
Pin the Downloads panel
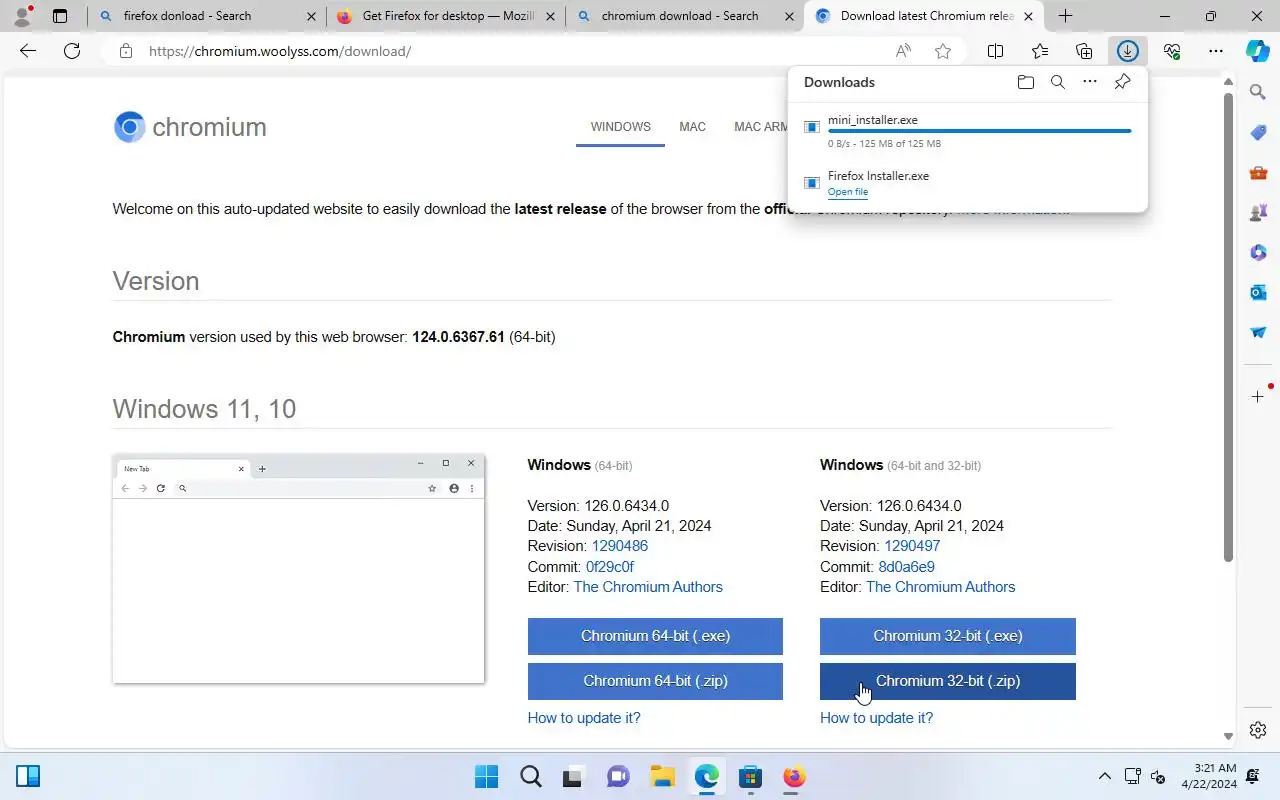click(1123, 82)
